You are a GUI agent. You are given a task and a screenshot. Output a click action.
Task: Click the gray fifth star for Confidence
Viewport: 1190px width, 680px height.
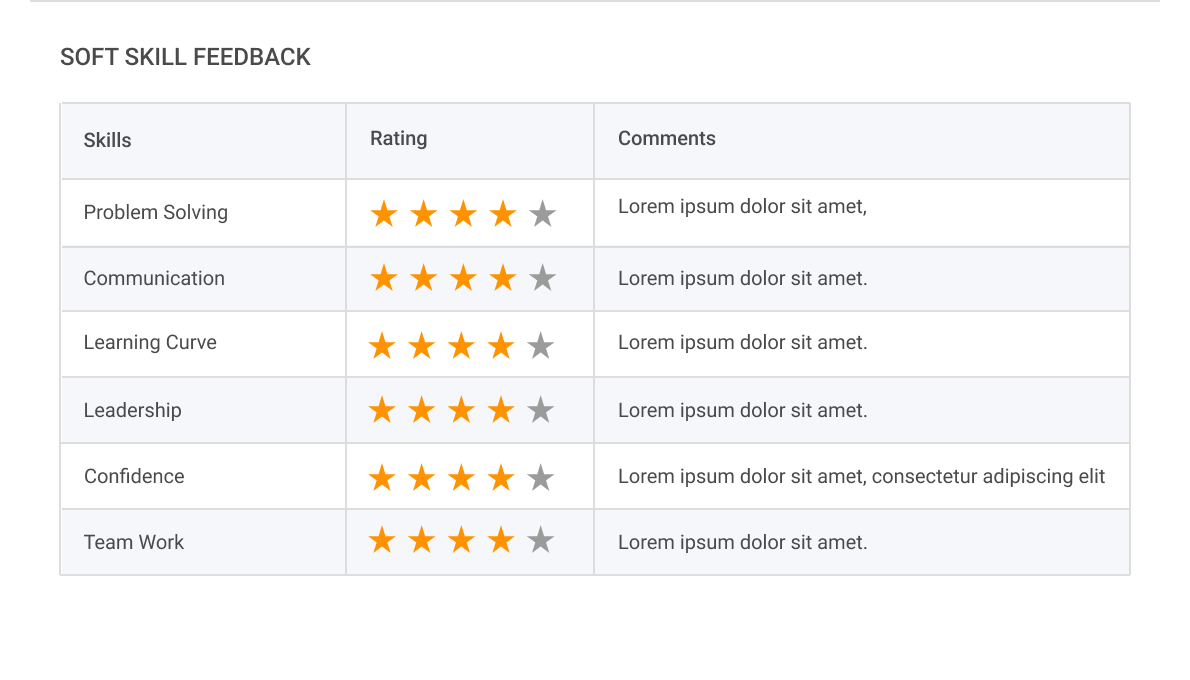pos(540,478)
